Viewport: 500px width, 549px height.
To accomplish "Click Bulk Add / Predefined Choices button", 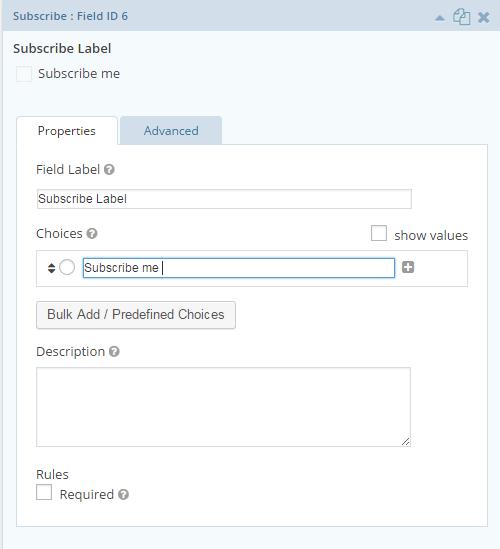I will click(x=136, y=315).
